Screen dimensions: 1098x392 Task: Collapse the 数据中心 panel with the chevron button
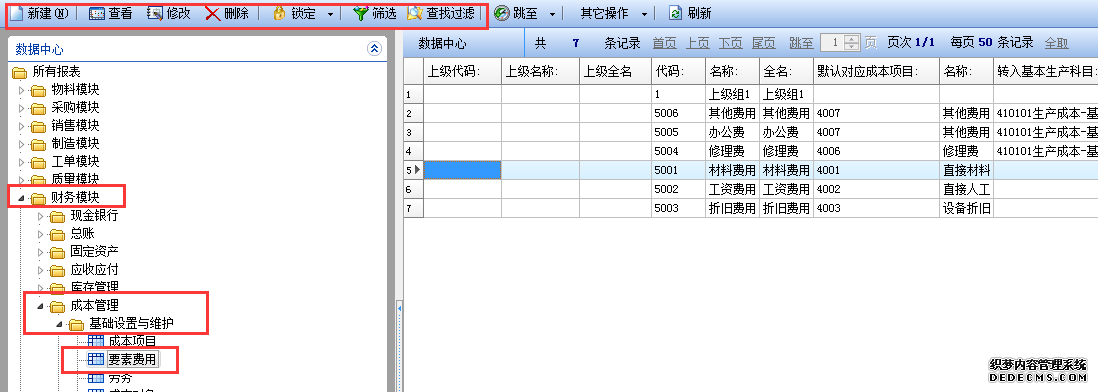[x=374, y=48]
